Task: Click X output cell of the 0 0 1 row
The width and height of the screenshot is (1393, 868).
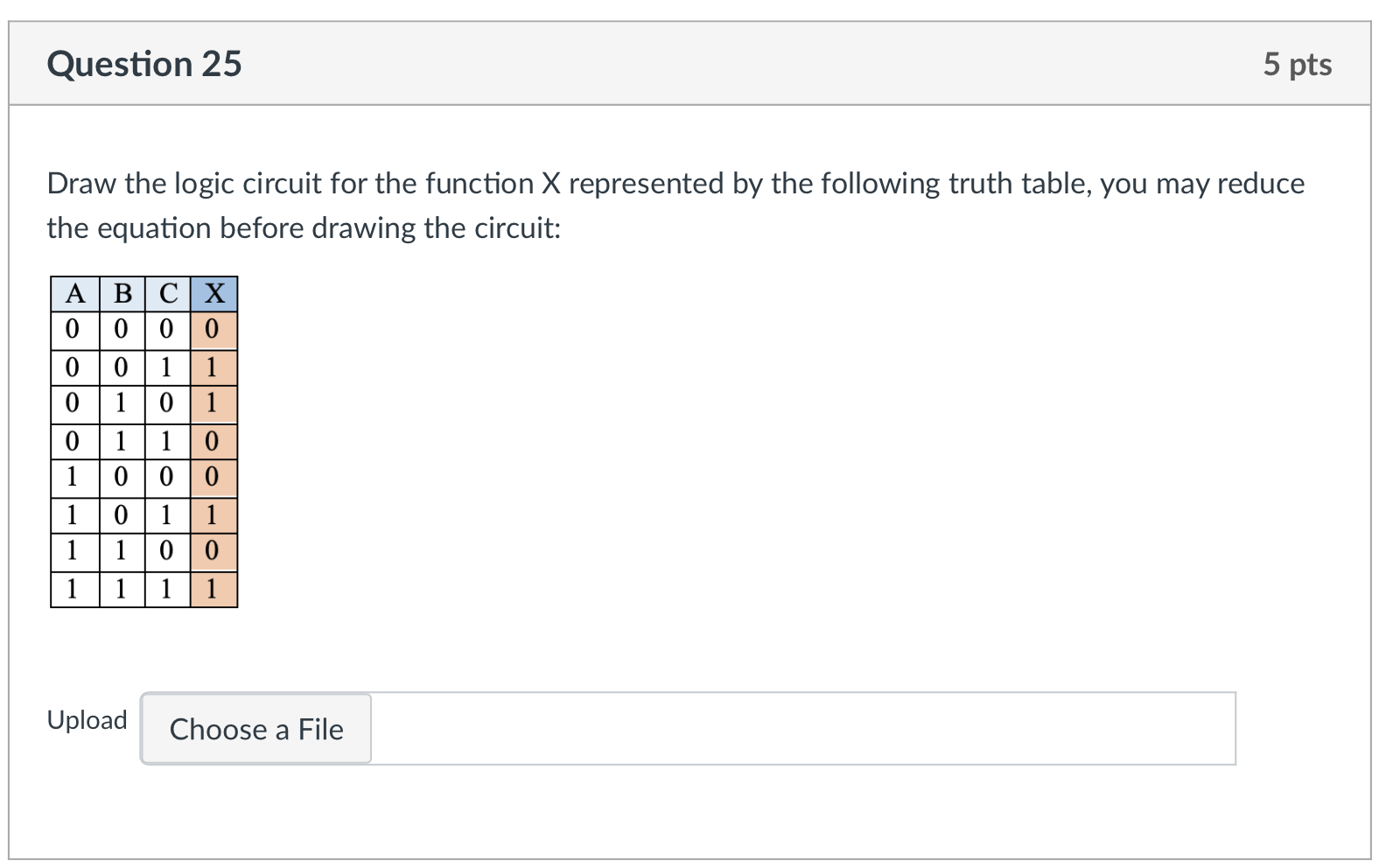Action: (x=213, y=367)
